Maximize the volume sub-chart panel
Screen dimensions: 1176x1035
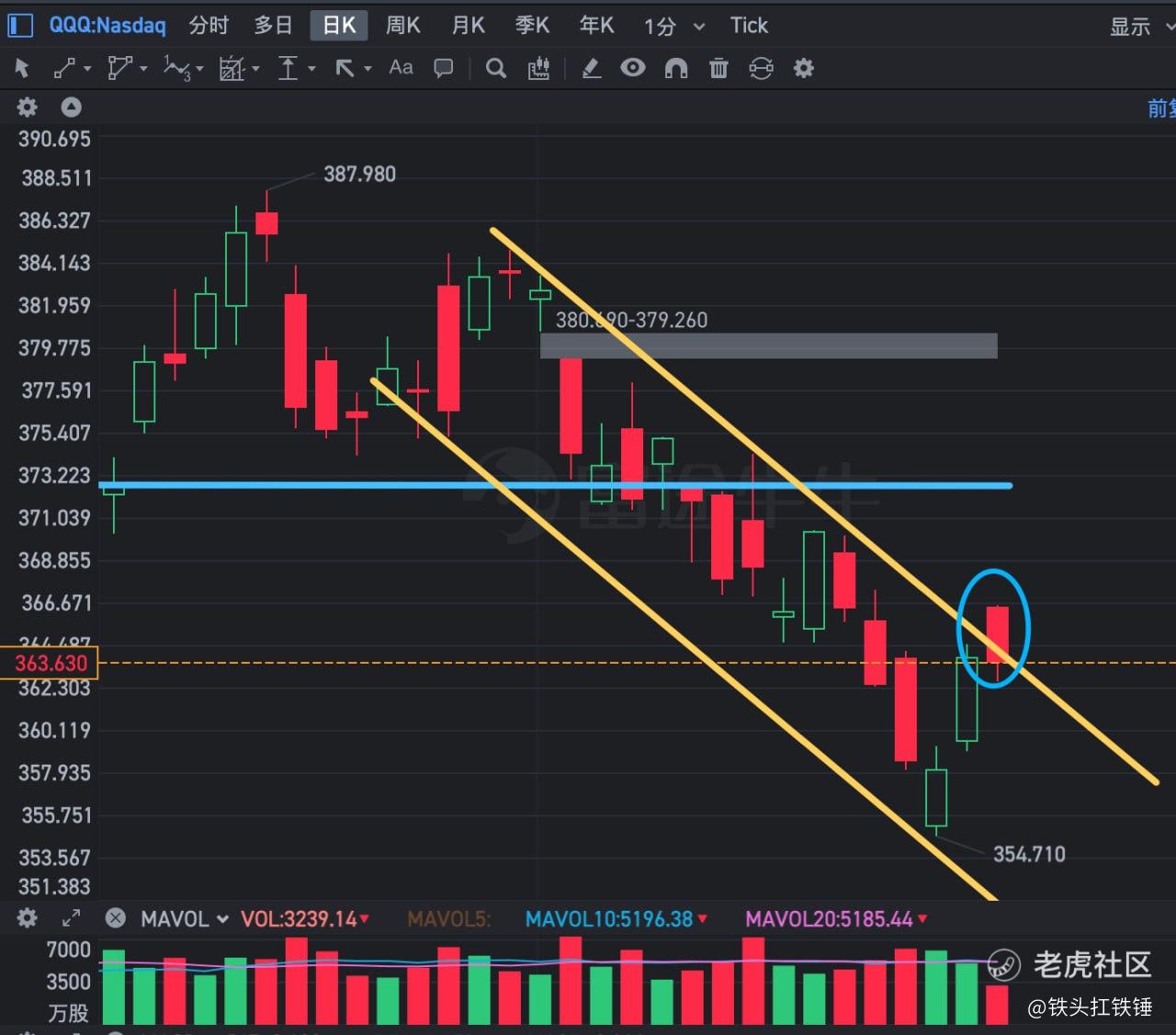71,918
